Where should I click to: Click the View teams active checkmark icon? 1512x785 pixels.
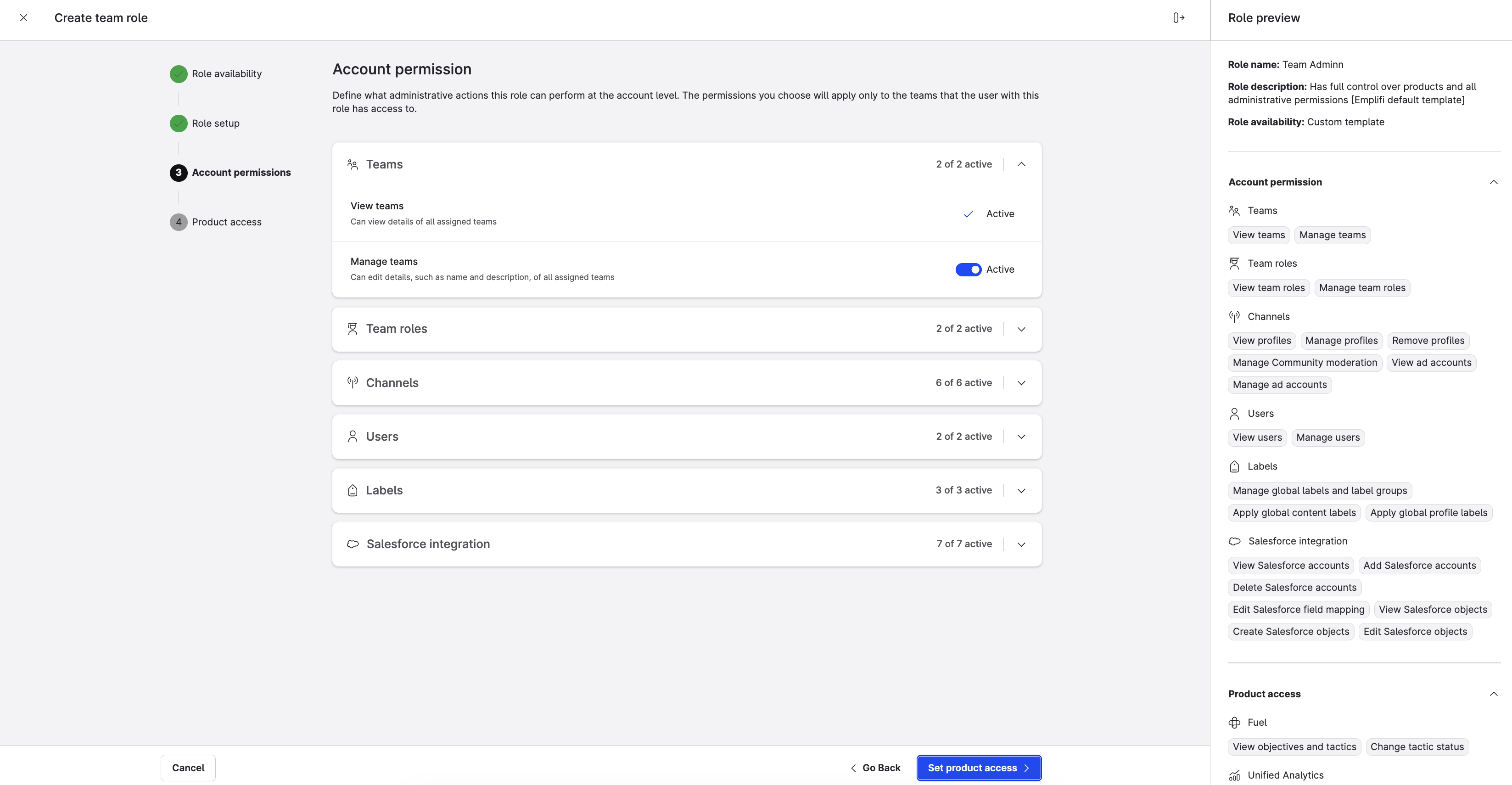click(x=969, y=214)
